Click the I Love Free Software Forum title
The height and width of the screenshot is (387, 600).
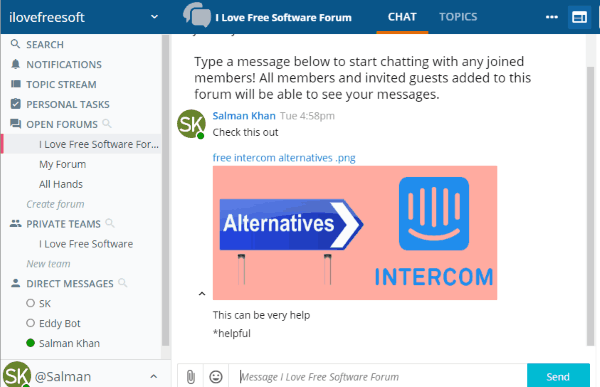pyautogui.click(x=283, y=18)
